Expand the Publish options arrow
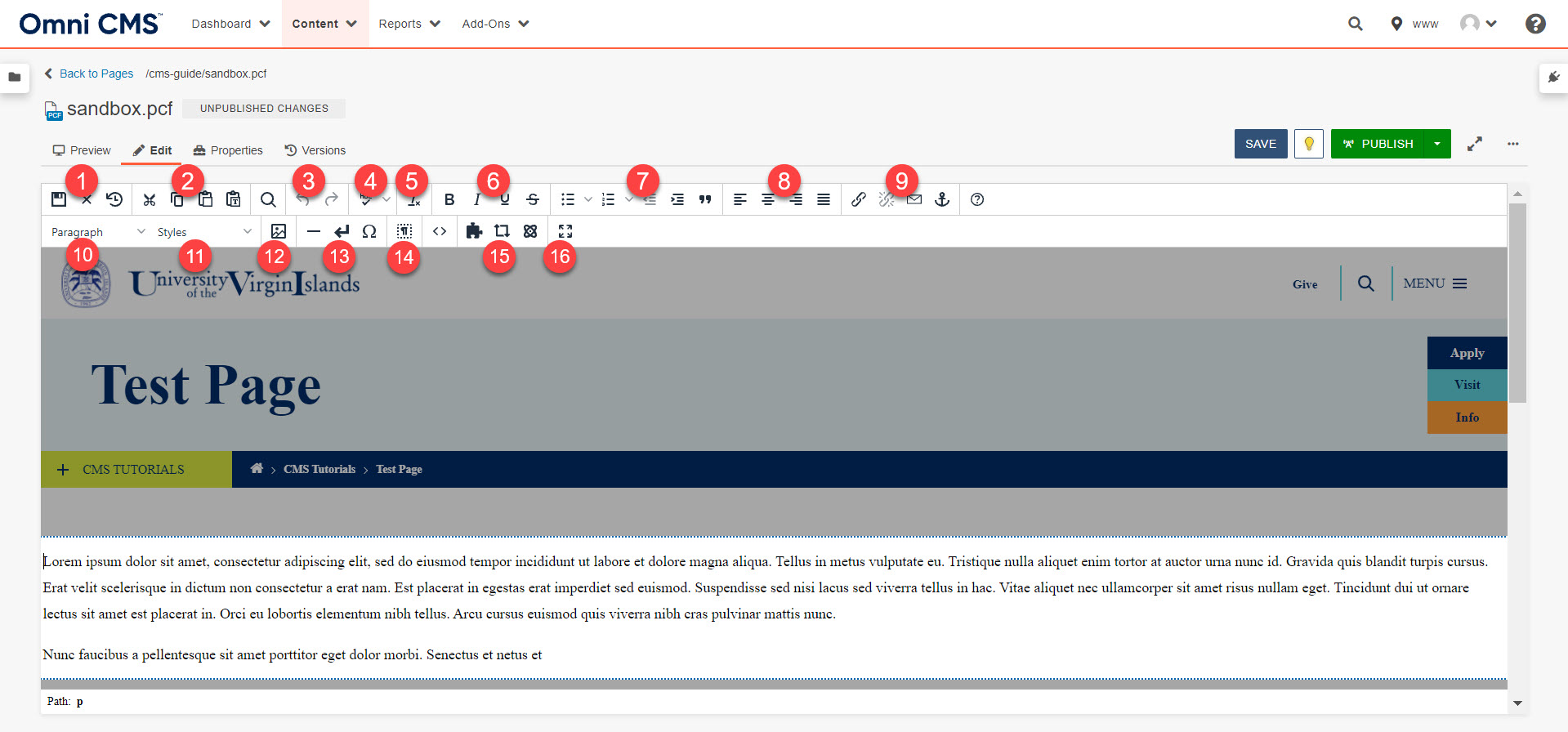The height and width of the screenshot is (732, 1568). click(x=1437, y=144)
